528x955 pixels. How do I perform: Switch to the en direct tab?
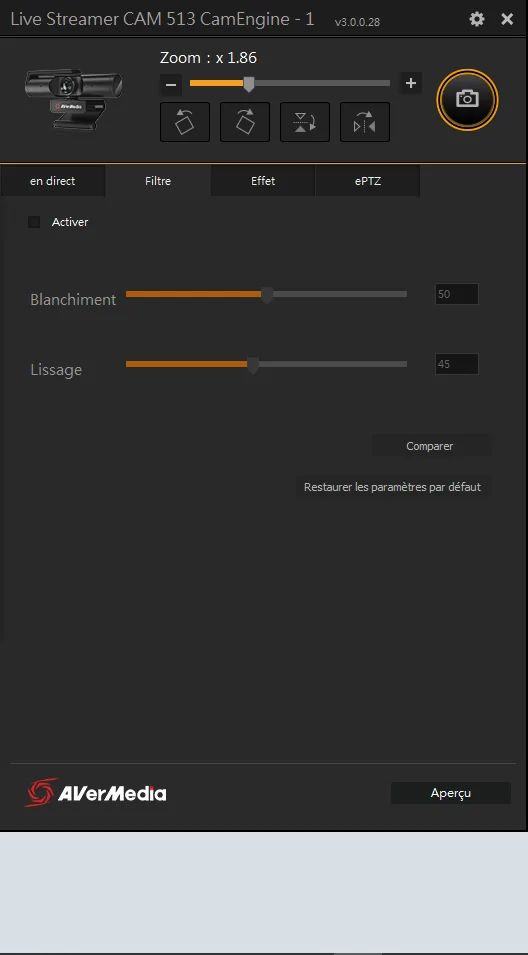click(52, 181)
